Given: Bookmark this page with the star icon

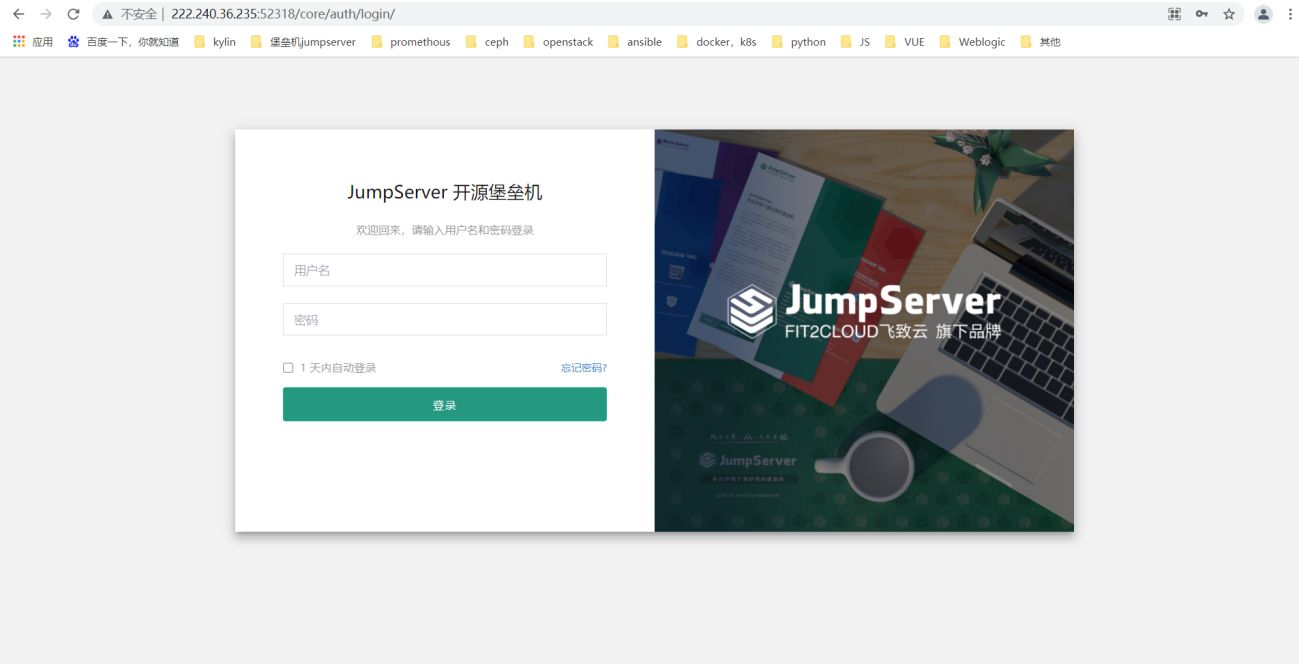Looking at the screenshot, I should (x=1229, y=14).
